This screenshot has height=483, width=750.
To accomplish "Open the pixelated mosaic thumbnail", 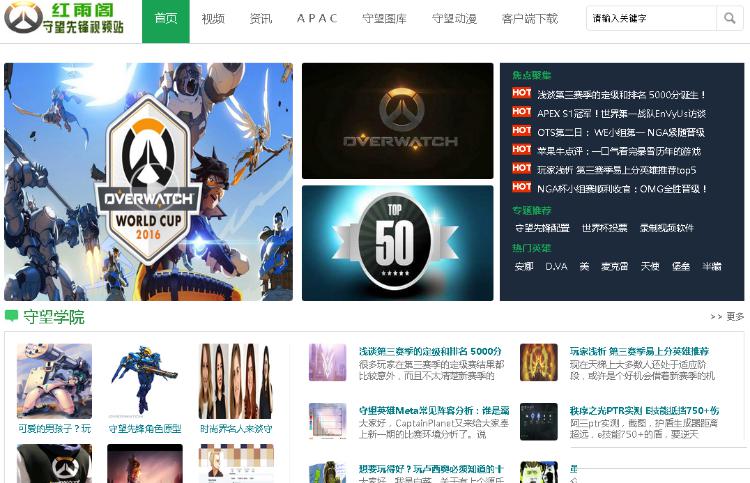I will [236, 463].
